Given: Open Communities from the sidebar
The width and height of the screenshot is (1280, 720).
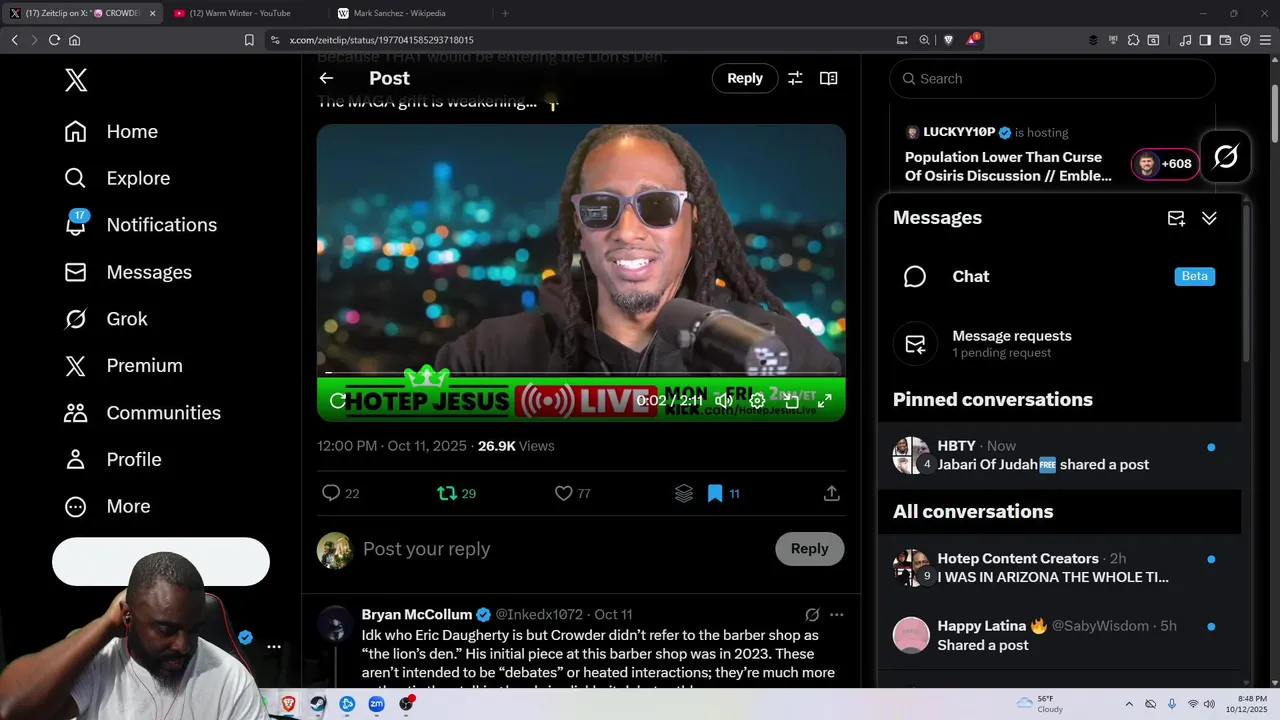Looking at the screenshot, I should pos(142,413).
